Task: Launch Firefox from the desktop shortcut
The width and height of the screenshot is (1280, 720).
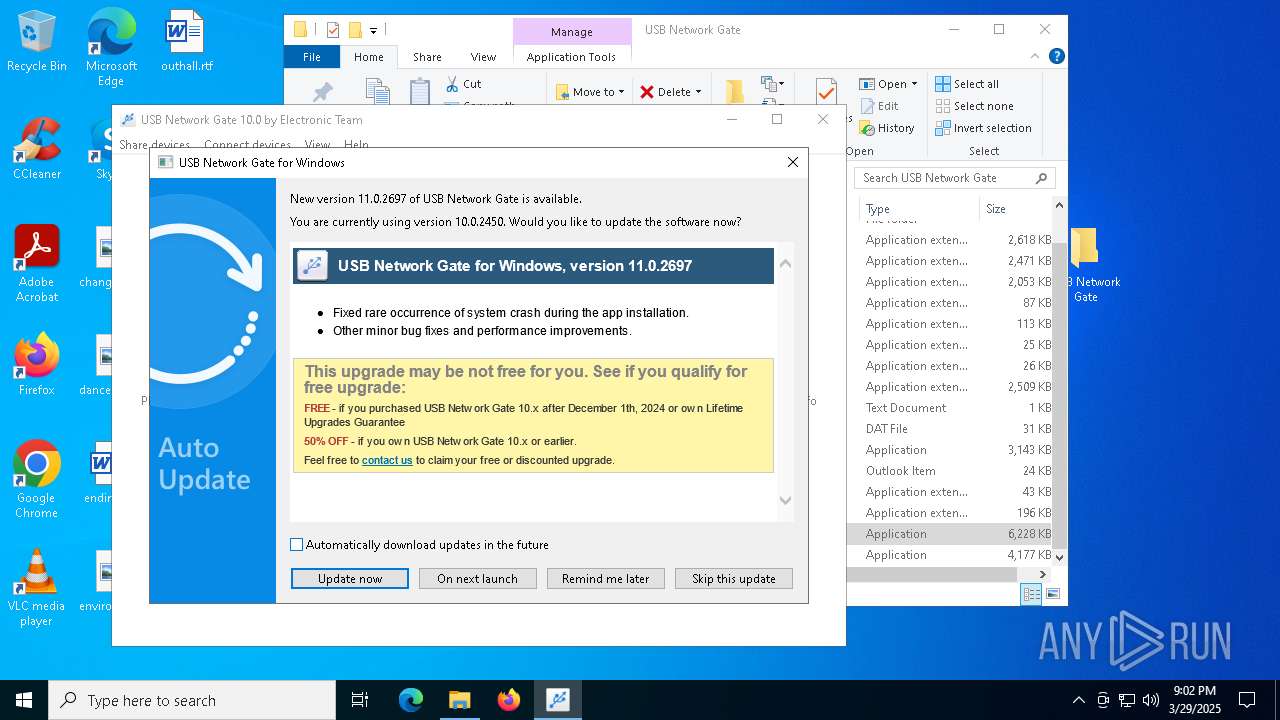Action: point(36,364)
